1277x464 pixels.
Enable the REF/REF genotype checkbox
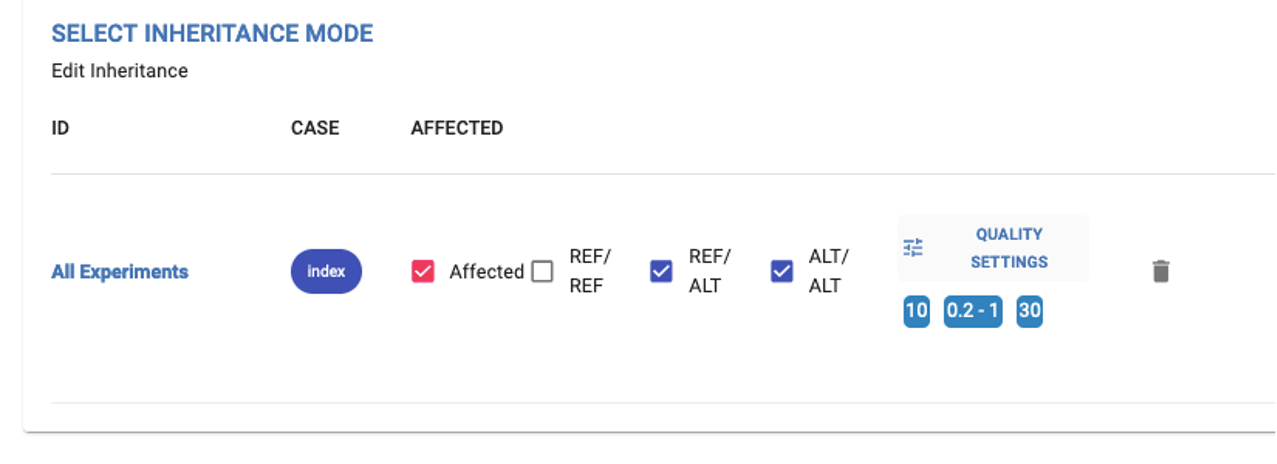[x=542, y=271]
